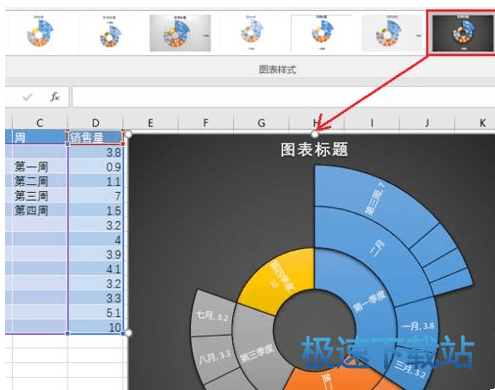Image resolution: width=495 pixels, height=390 pixels.
Task: Select the cell containing 第四周
Action: point(40,210)
